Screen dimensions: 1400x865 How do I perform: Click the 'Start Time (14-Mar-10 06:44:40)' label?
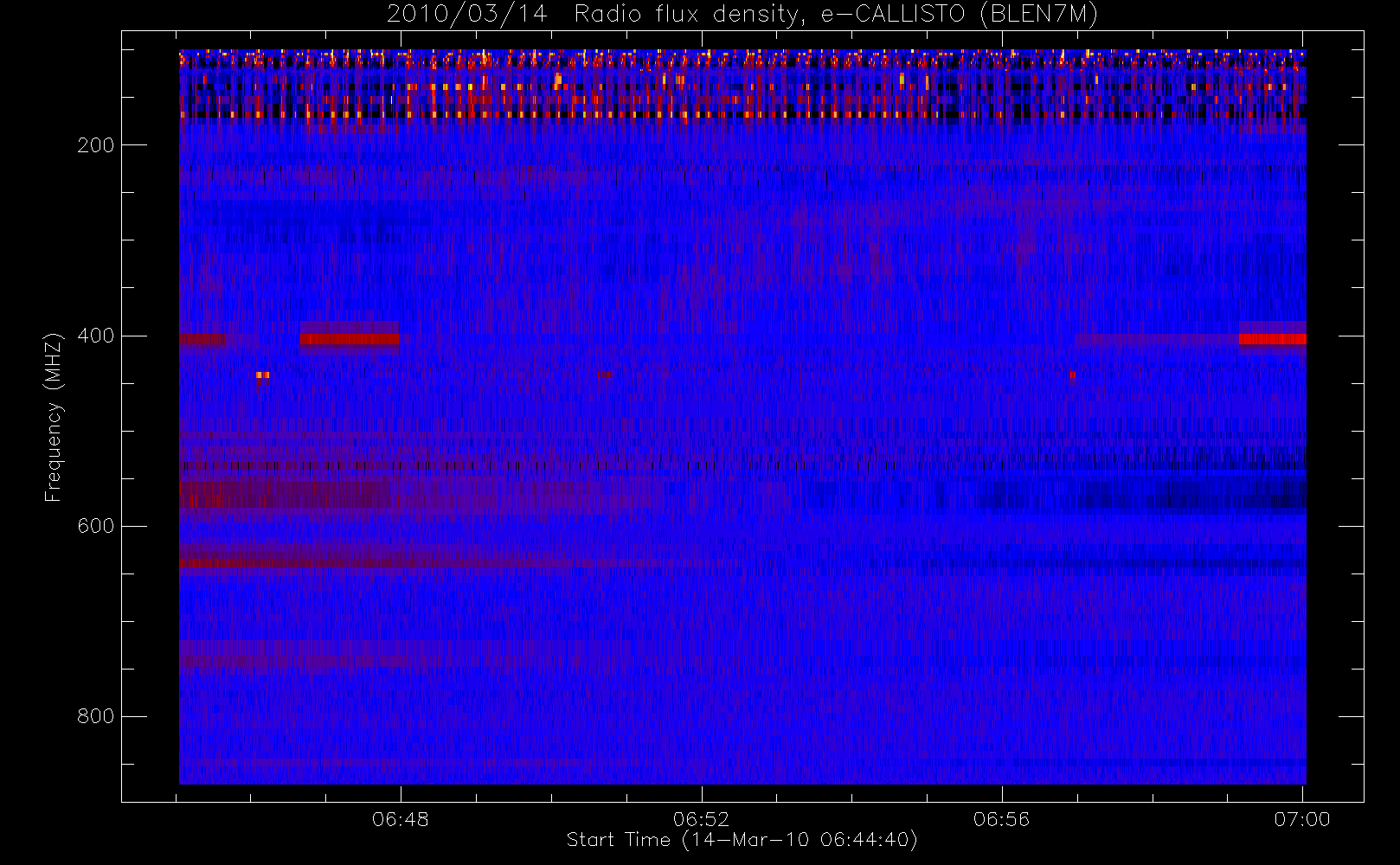tap(742, 840)
